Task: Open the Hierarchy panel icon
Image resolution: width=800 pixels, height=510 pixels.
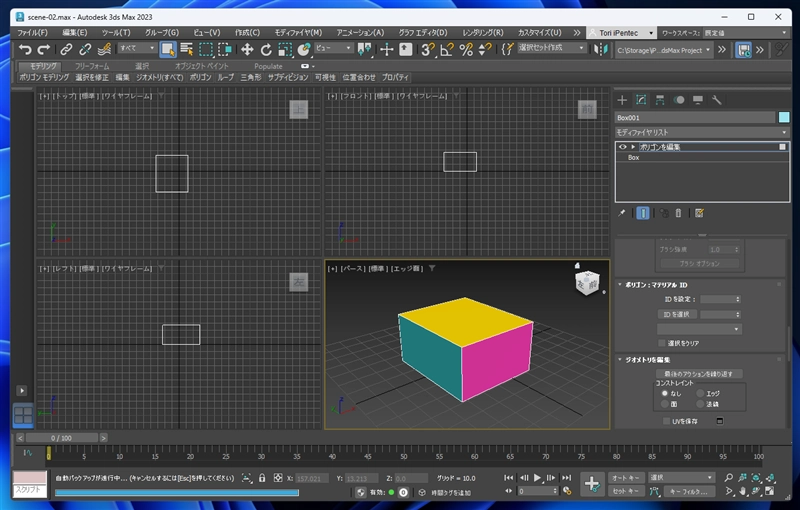Action: point(660,100)
